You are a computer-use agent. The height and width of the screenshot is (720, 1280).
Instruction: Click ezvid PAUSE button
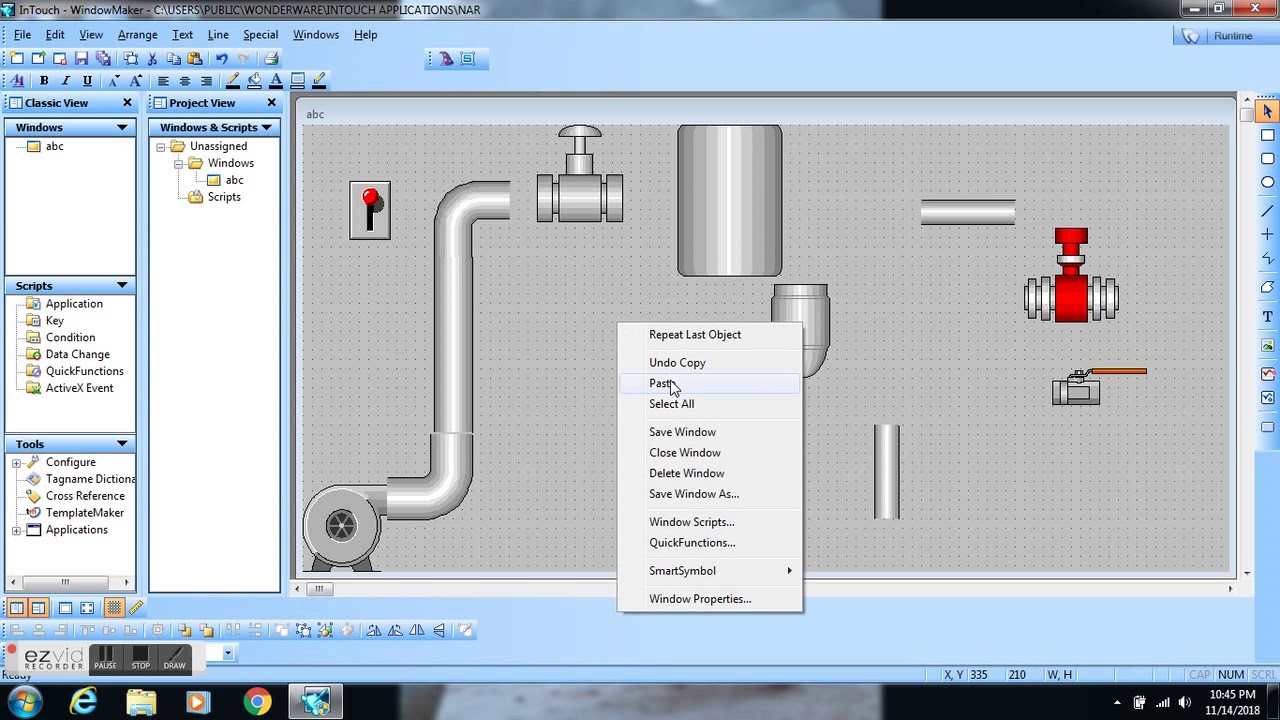(106, 658)
